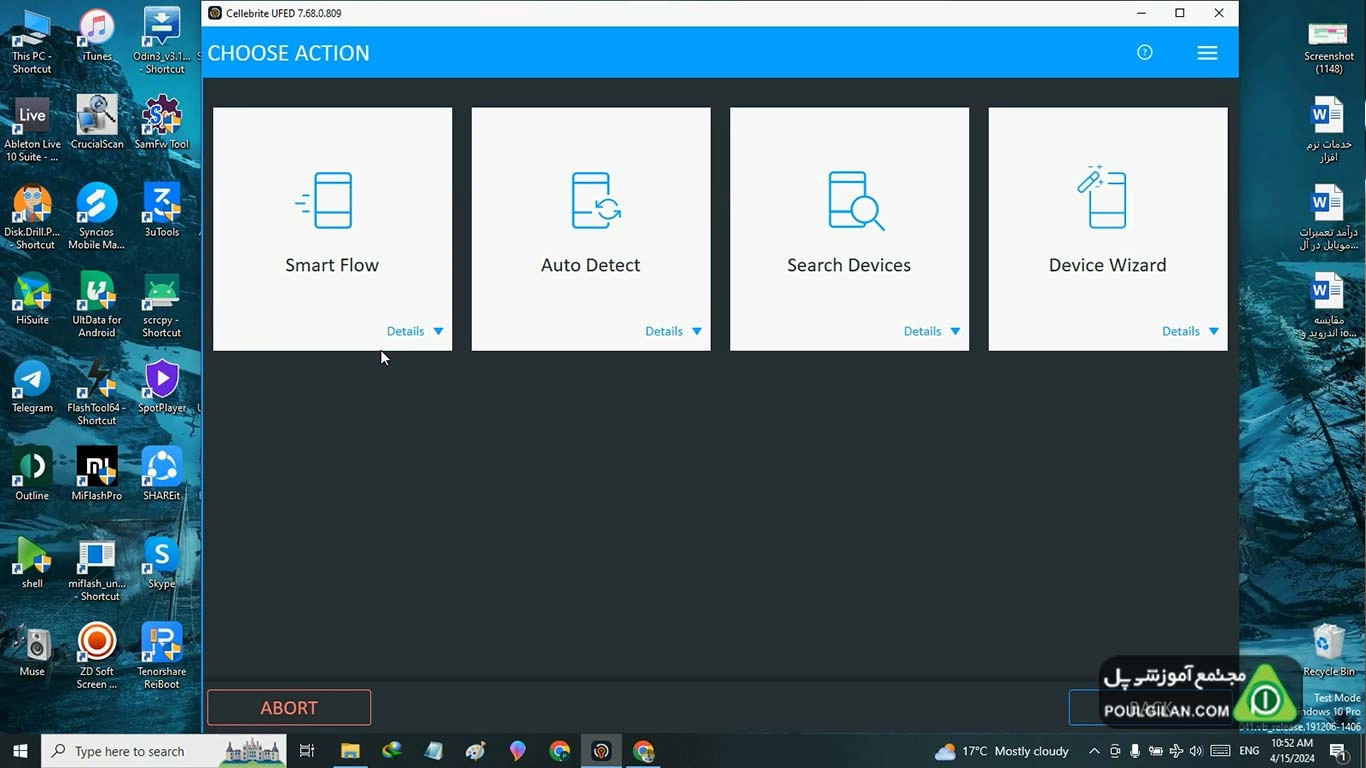Open the notification center icon
Image resolution: width=1366 pixels, height=768 pixels.
pyautogui.click(x=1339, y=751)
